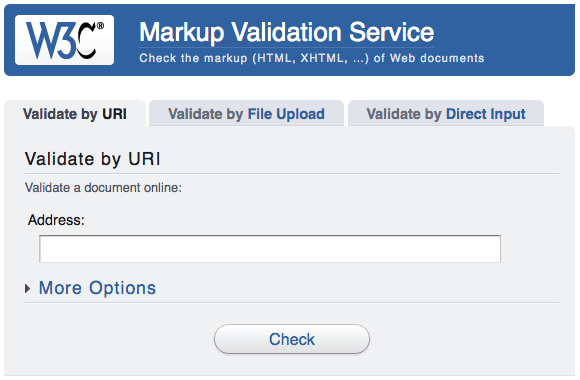This screenshot has width=580, height=380.
Task: Open the Markup Validation Service title link
Action: 286,32
